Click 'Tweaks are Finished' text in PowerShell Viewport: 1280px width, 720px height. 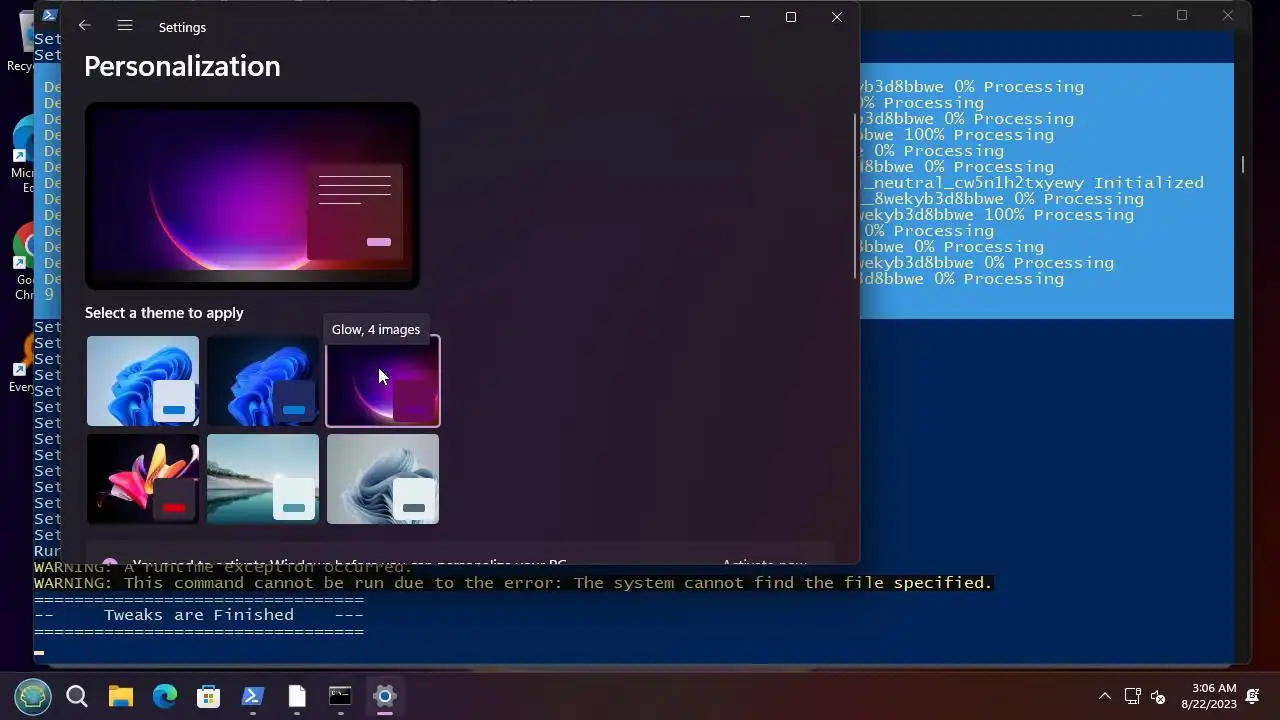coord(199,615)
